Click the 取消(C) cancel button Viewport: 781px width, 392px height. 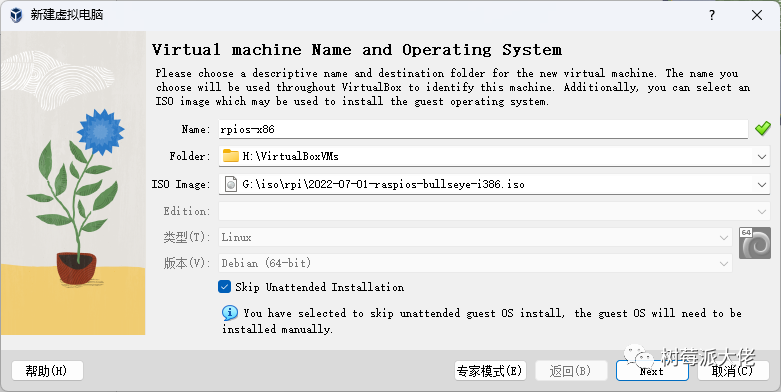(x=733, y=371)
